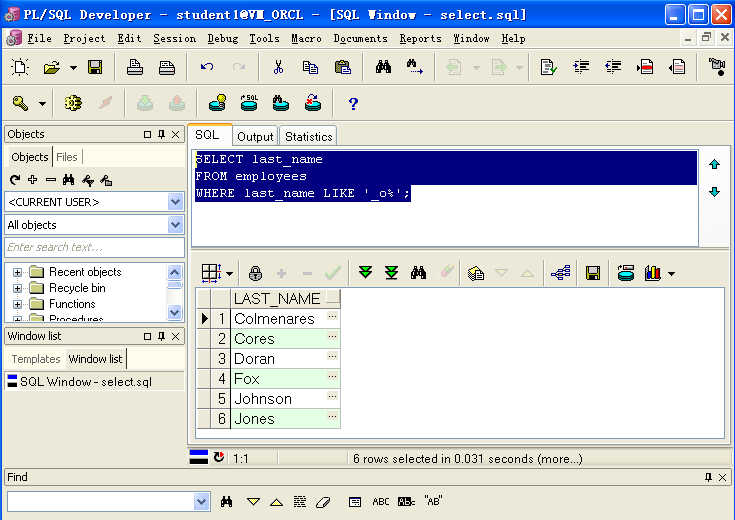Click the Find objects binoculars in Objects panel

tap(68, 180)
